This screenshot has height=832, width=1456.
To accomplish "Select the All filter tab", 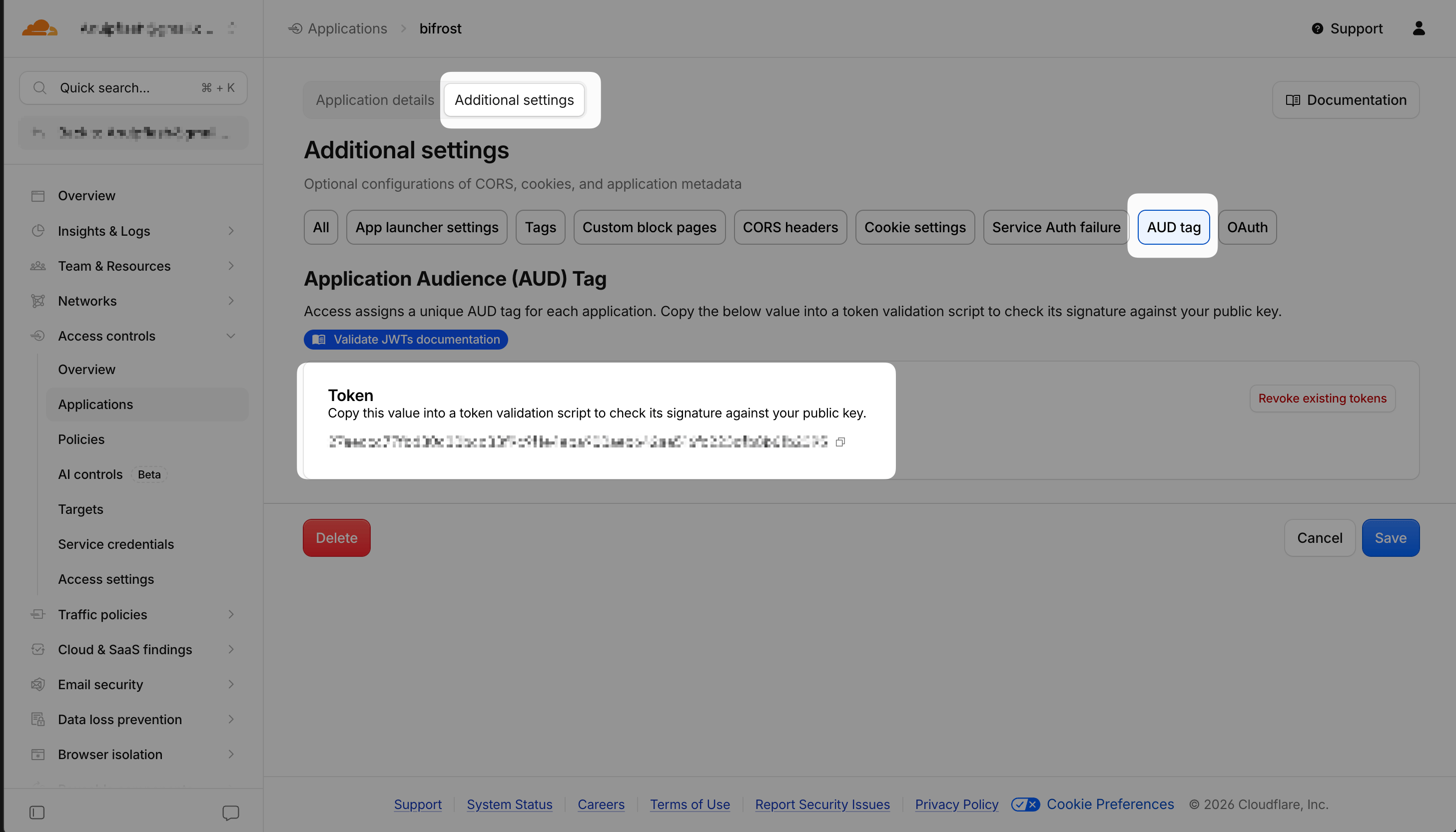I will tap(321, 227).
